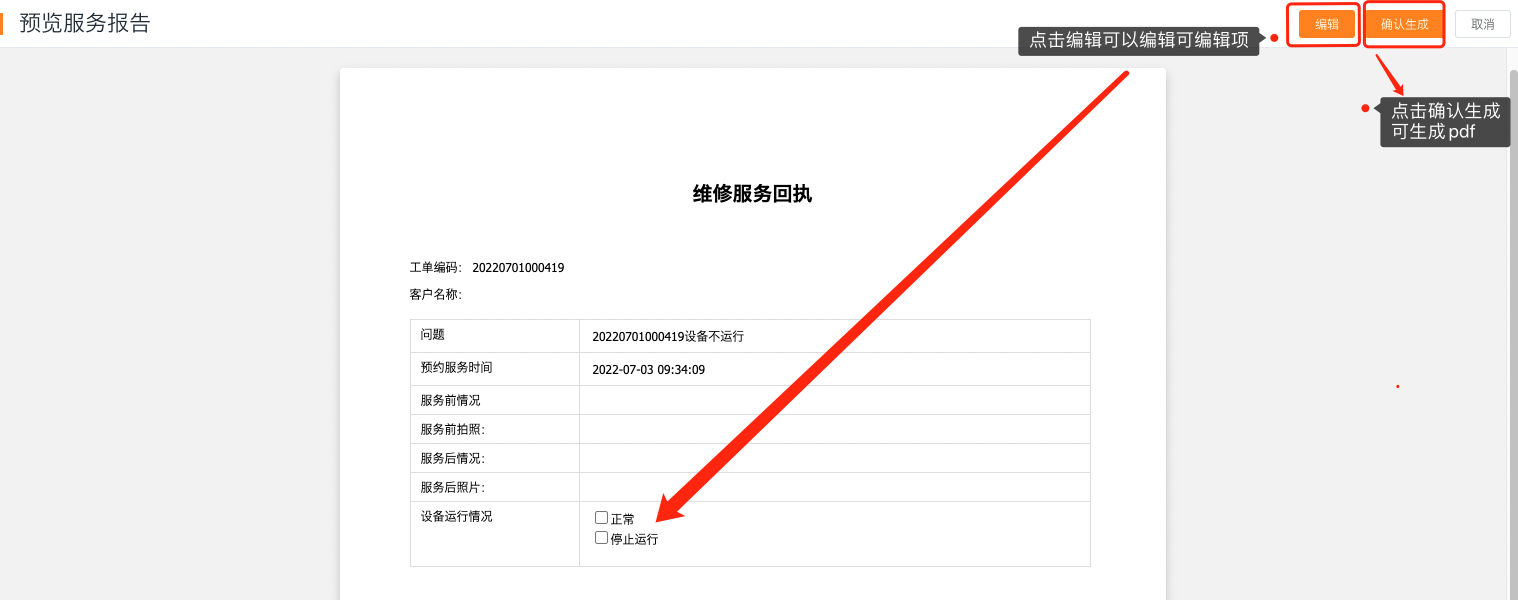Check the 正常 checkbox
Image resolution: width=1518 pixels, height=600 pixels.
pyautogui.click(x=601, y=518)
